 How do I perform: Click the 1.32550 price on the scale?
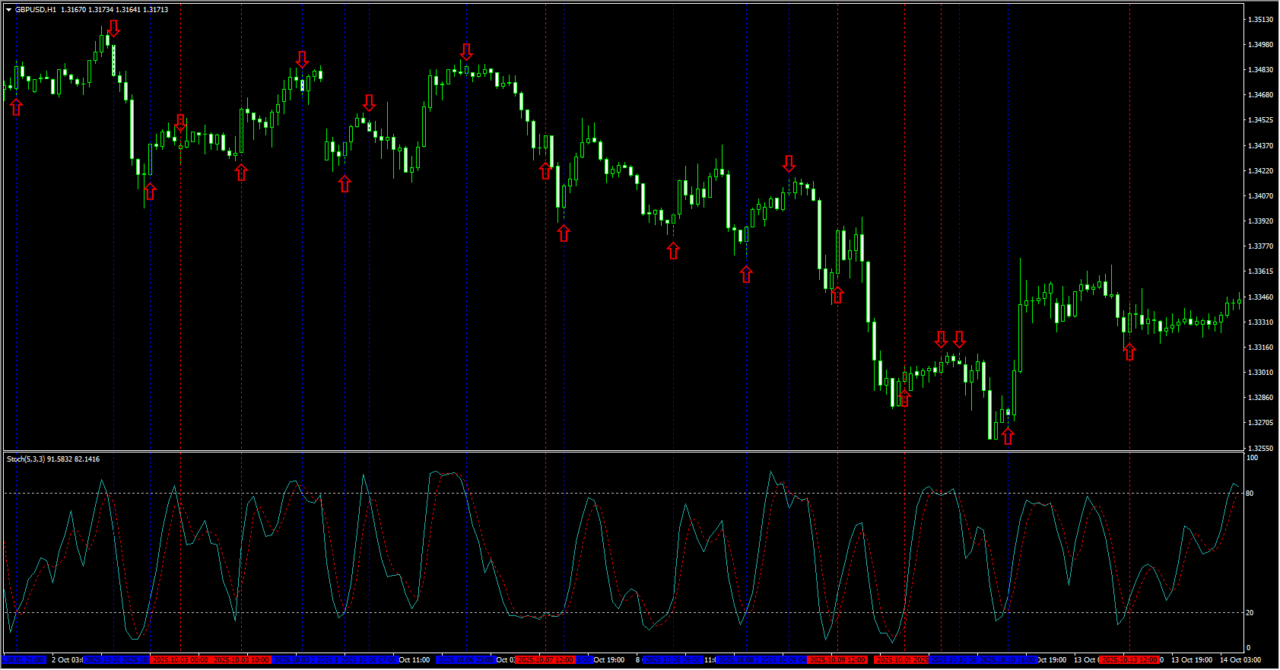1260,448
